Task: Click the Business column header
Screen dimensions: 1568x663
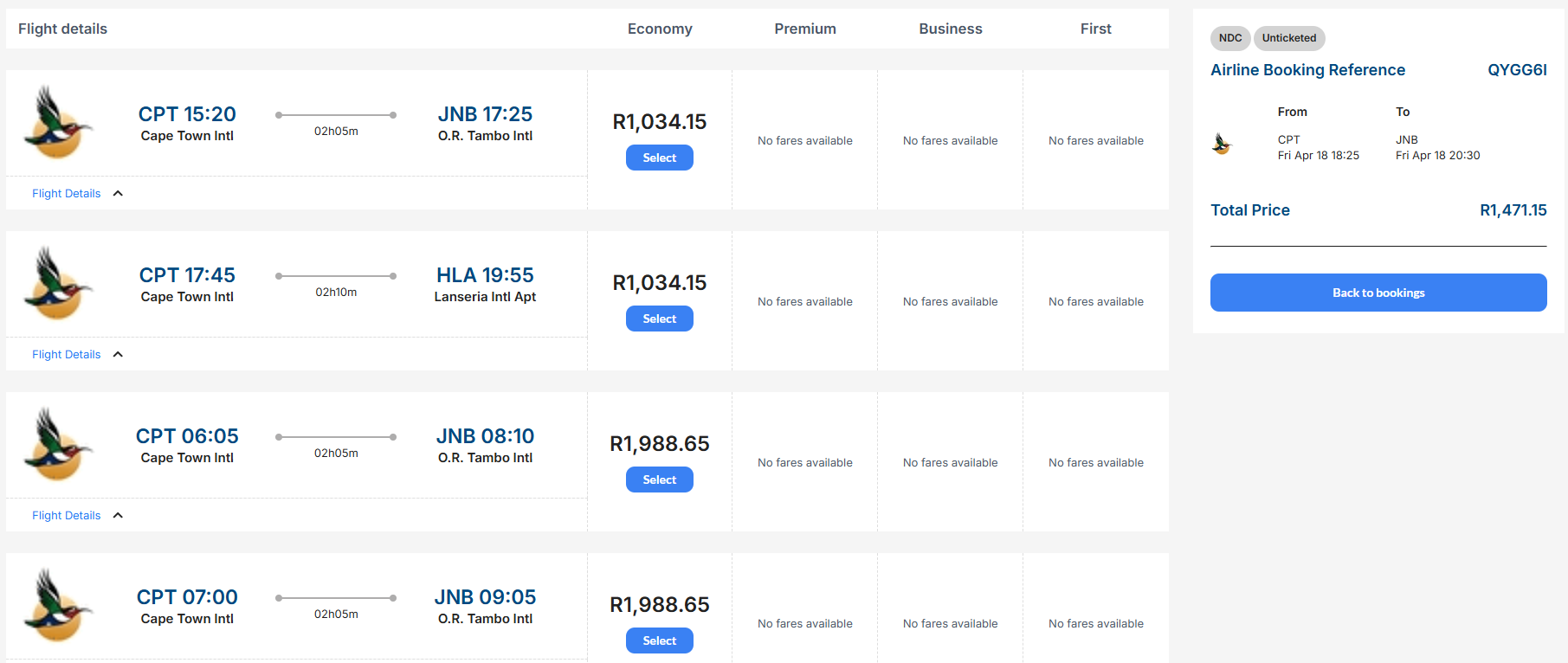Action: 950,29
